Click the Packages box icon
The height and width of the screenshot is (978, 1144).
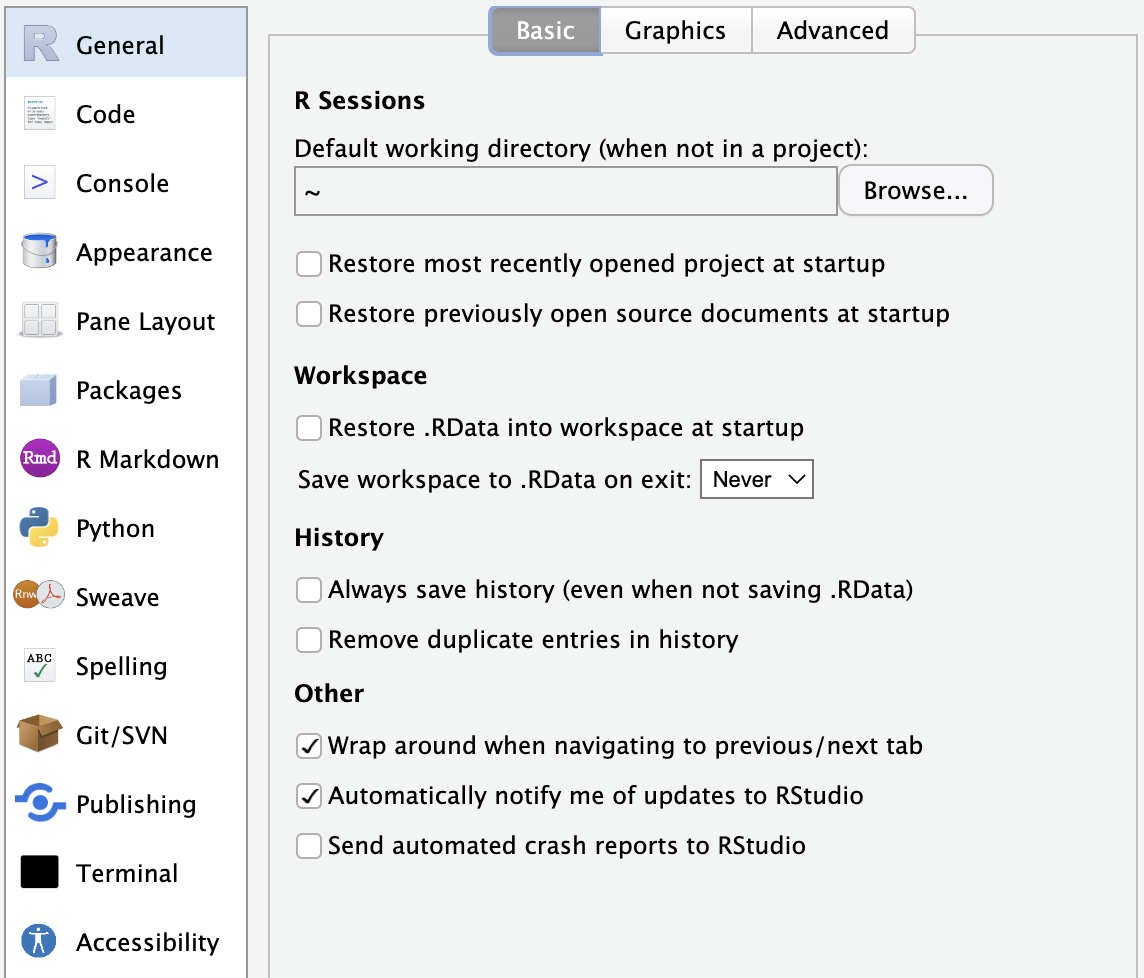[x=39, y=390]
